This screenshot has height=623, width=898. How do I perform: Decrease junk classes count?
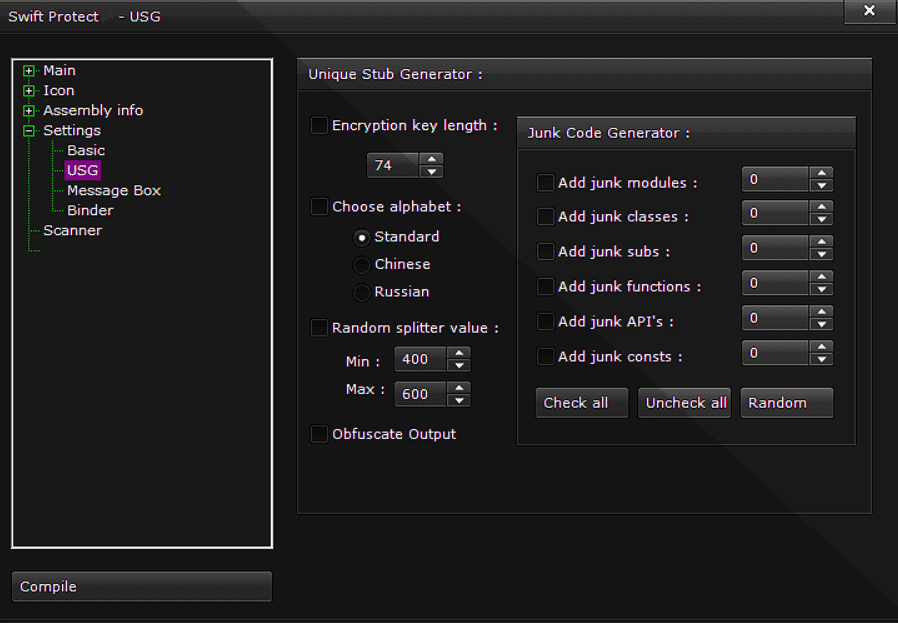coord(822,219)
